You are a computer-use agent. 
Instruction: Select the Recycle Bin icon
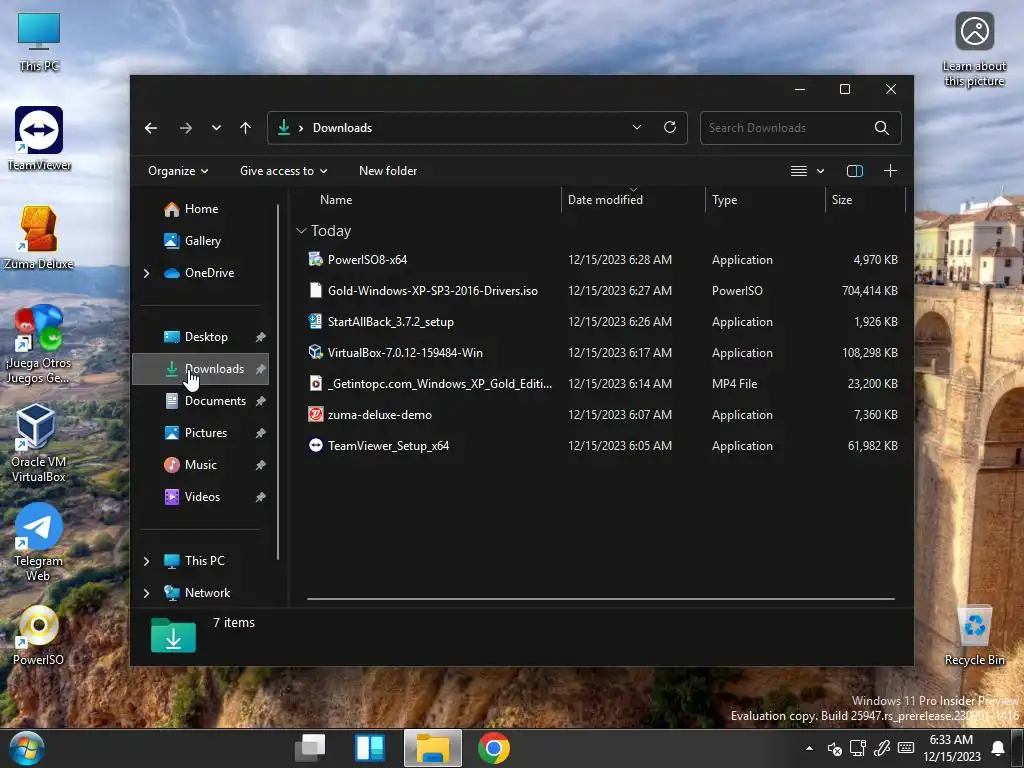pos(974,635)
